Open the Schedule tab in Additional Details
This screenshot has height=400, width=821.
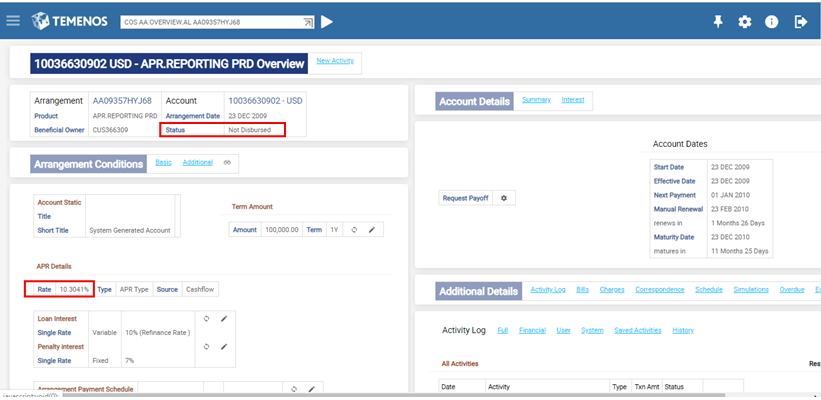click(x=708, y=289)
